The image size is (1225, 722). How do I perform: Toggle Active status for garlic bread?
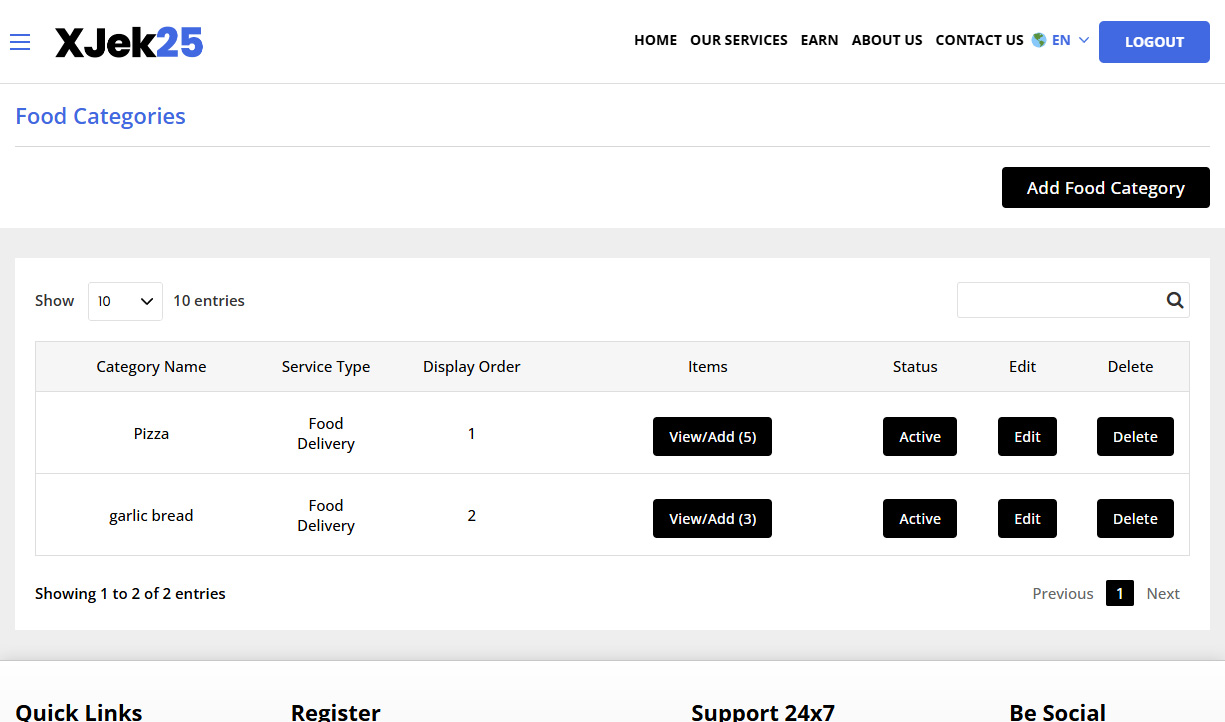point(919,519)
